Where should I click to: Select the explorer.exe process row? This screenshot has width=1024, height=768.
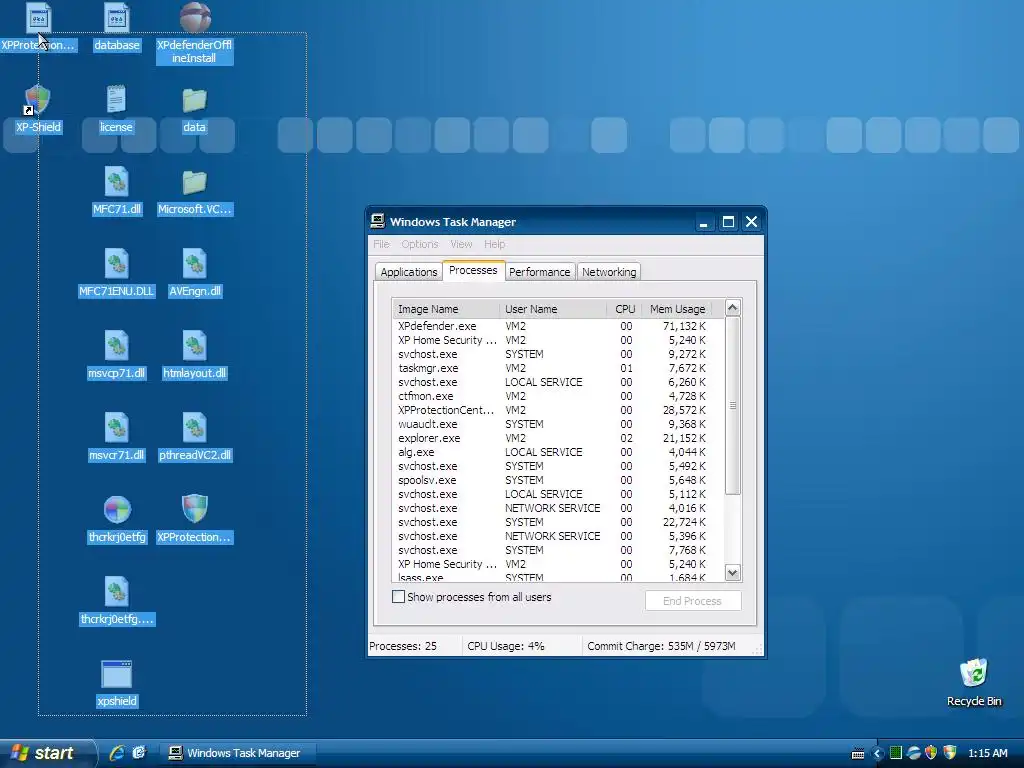click(x=558, y=438)
